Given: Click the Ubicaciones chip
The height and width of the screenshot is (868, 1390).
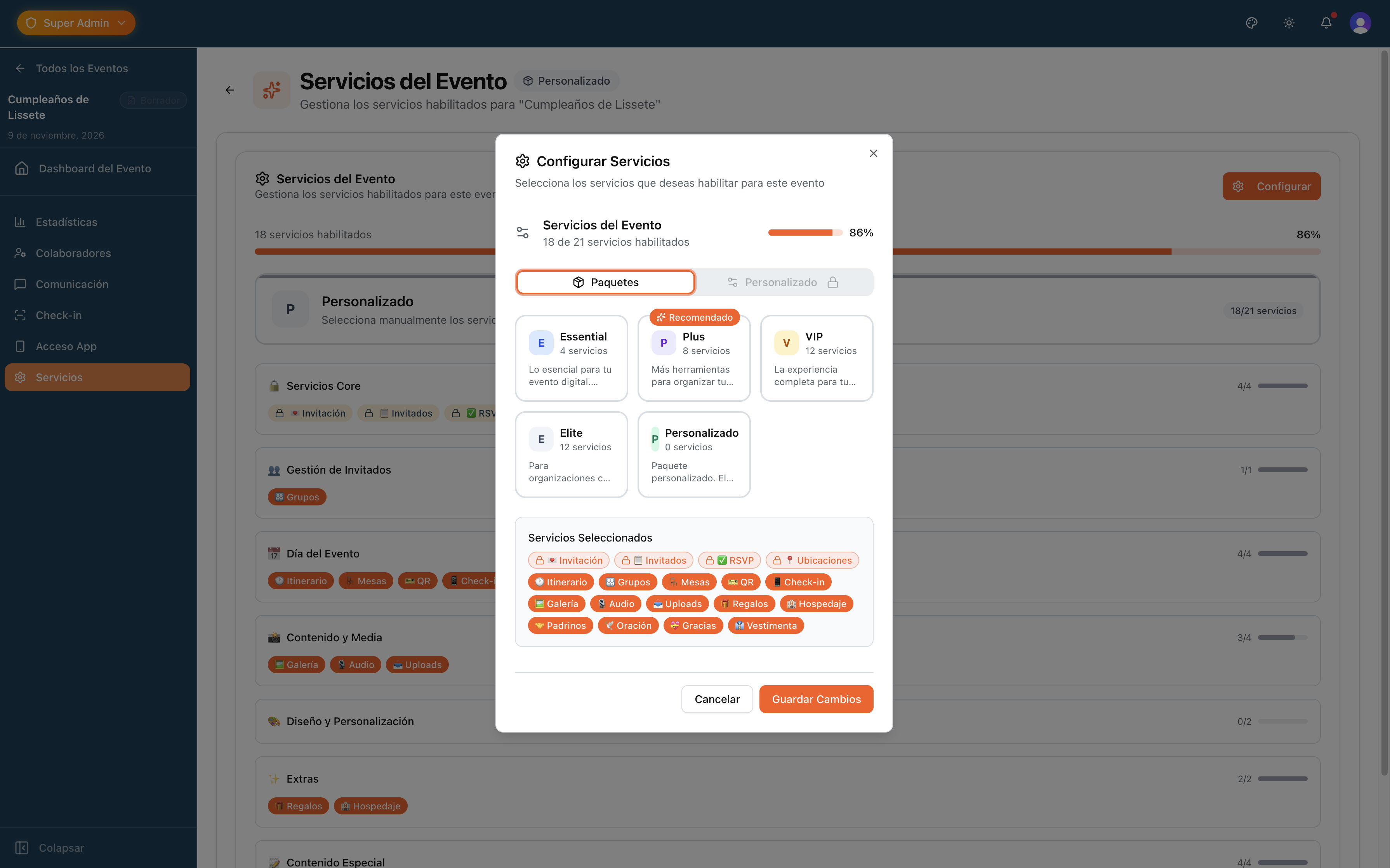Looking at the screenshot, I should [x=812, y=560].
